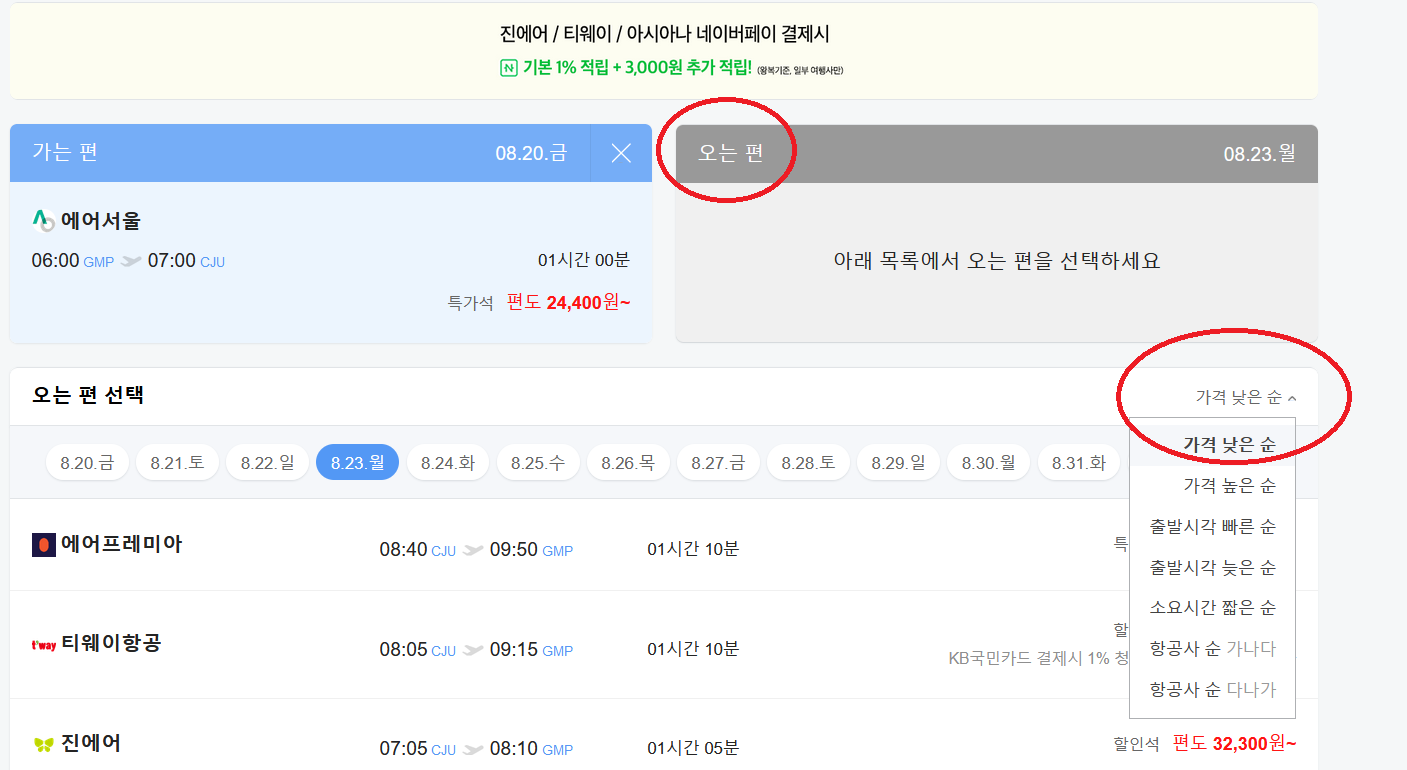This screenshot has width=1407, height=770.
Task: Click the 편도 32,300원~ Jin Air price
Action: (x=1235, y=743)
